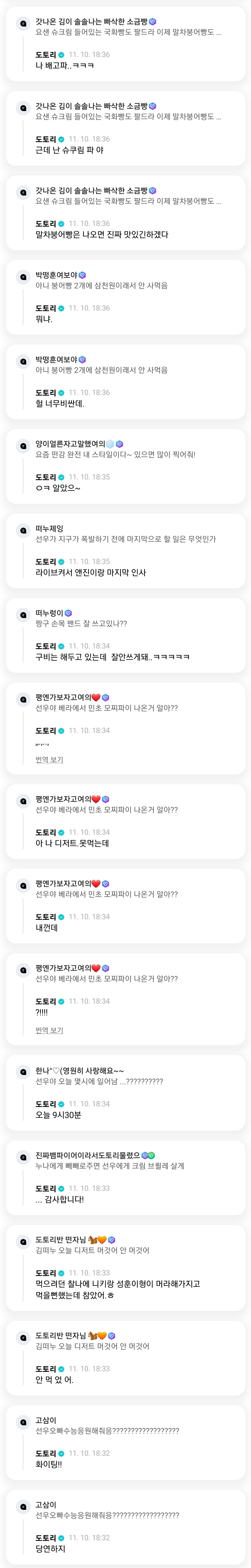Click the '짱구 손목 밴드 잘 쓰고있나??' post text
The height and width of the screenshot is (1568, 251).
pyautogui.click(x=81, y=623)
